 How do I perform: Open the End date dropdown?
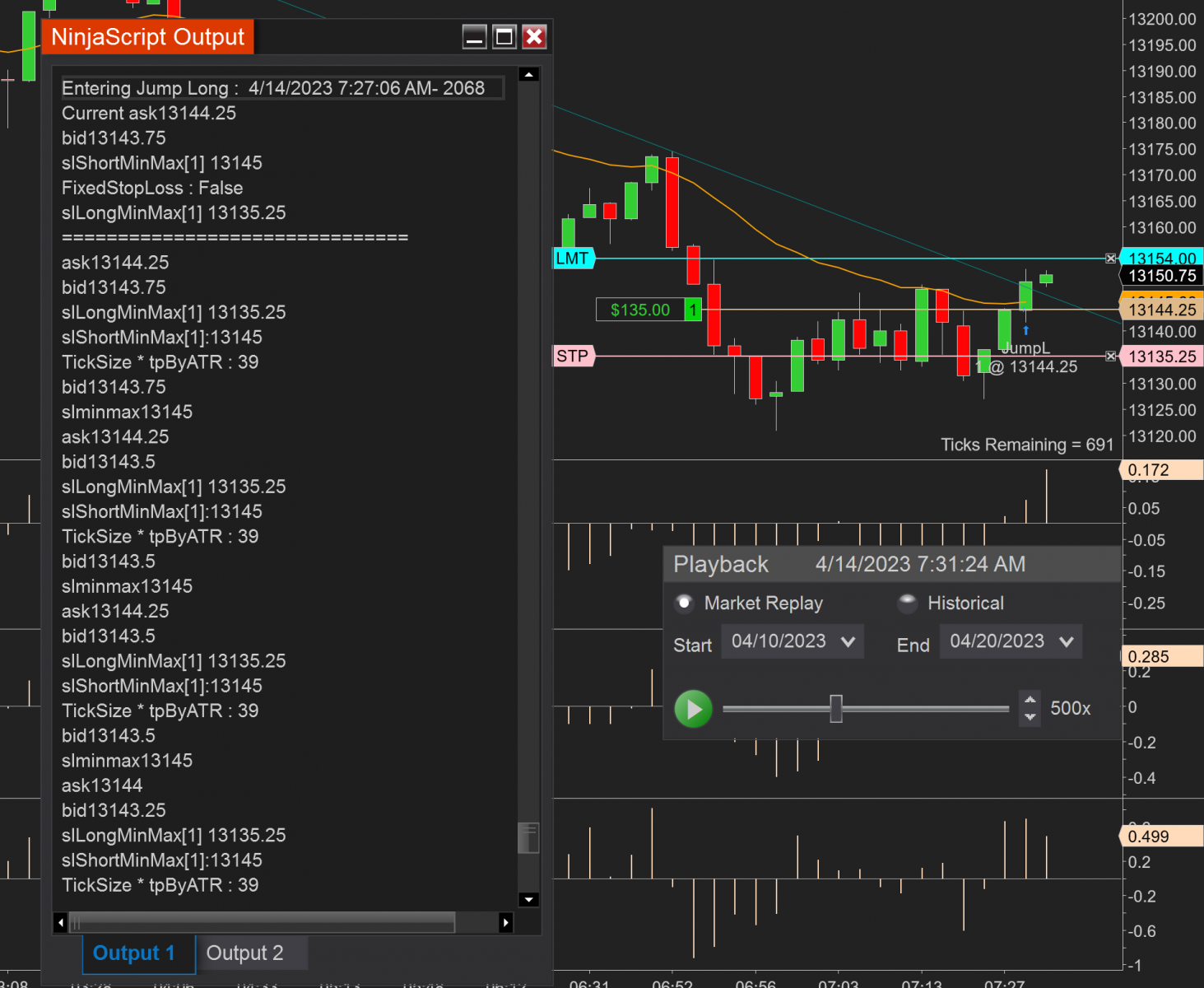click(1011, 641)
